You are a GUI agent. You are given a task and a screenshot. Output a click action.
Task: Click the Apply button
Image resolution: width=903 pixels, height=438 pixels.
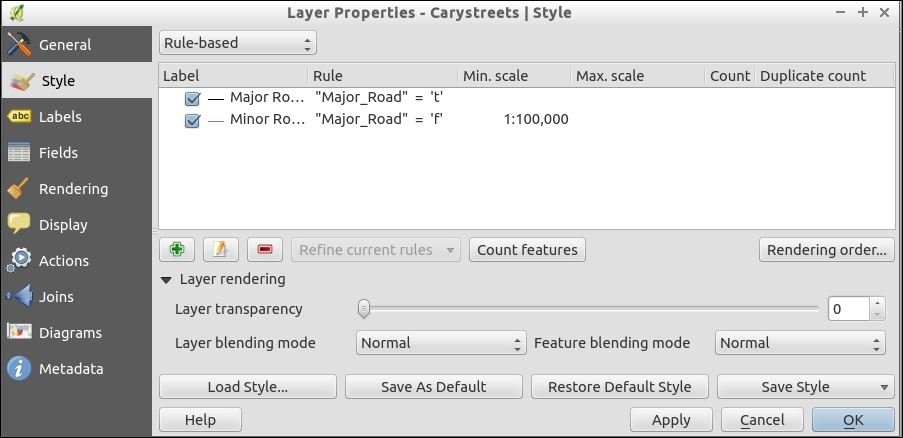[671, 420]
